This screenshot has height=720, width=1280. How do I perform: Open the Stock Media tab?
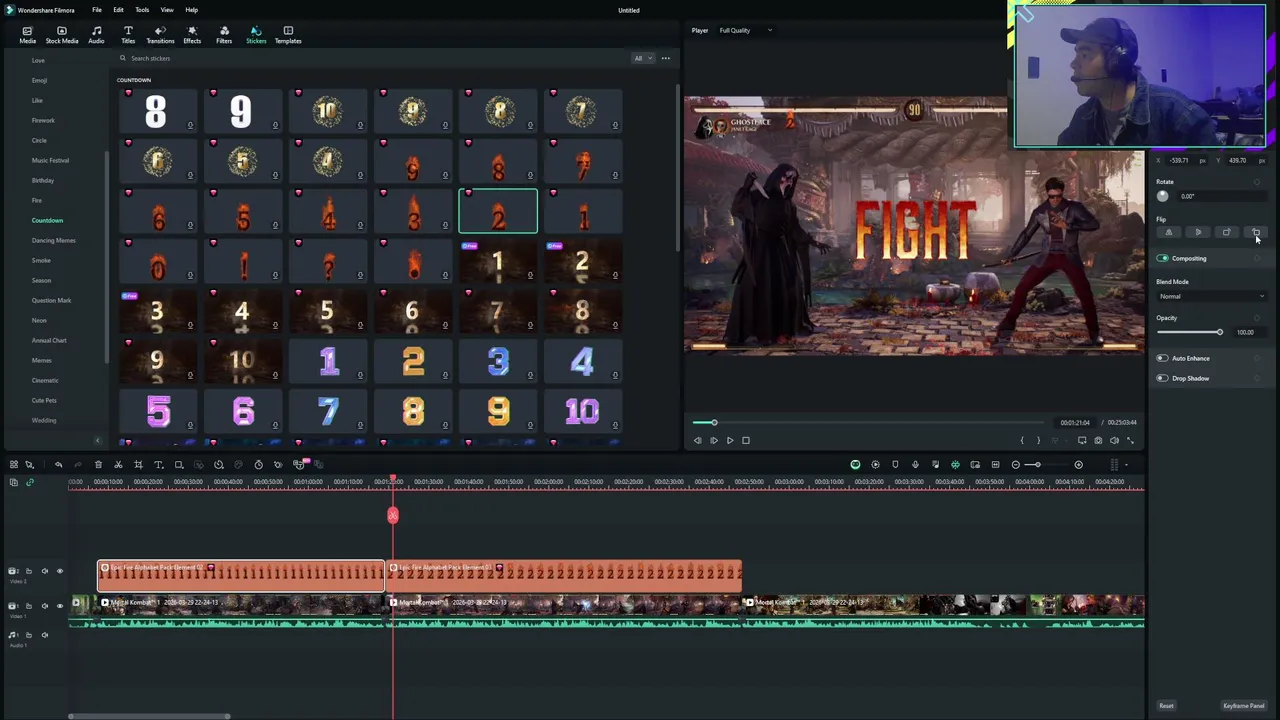click(x=61, y=35)
